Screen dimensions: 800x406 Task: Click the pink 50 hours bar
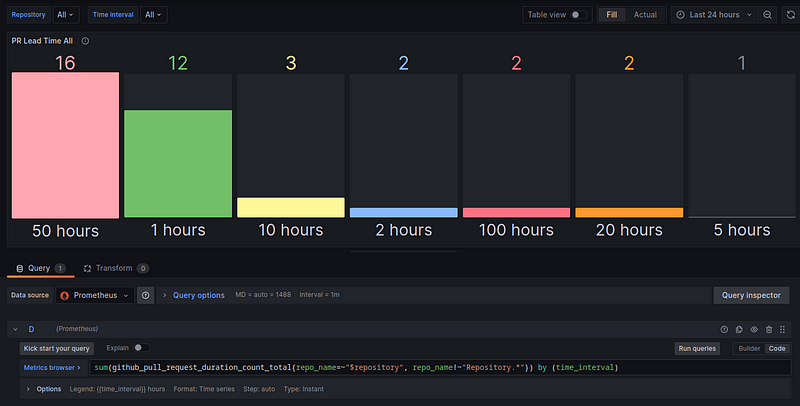(x=65, y=145)
